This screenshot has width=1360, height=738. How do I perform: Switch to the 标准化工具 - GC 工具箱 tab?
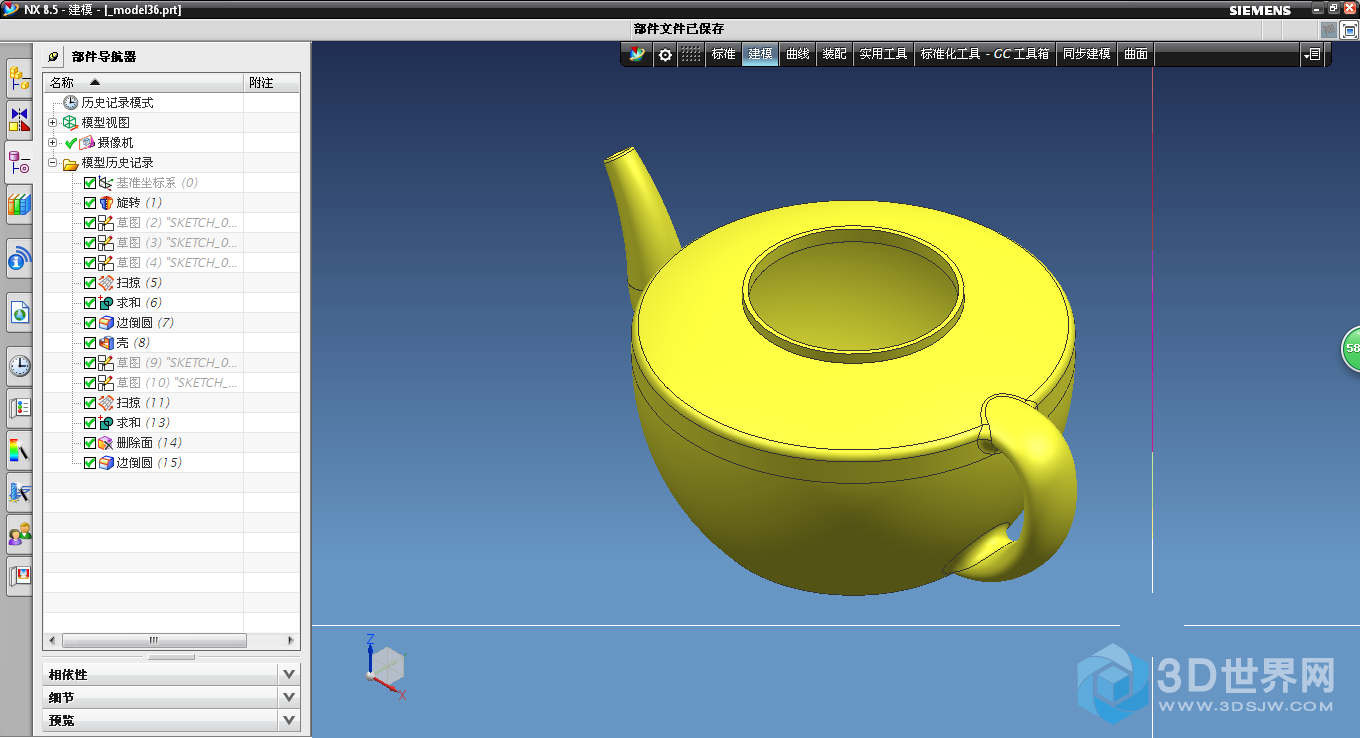coord(985,54)
